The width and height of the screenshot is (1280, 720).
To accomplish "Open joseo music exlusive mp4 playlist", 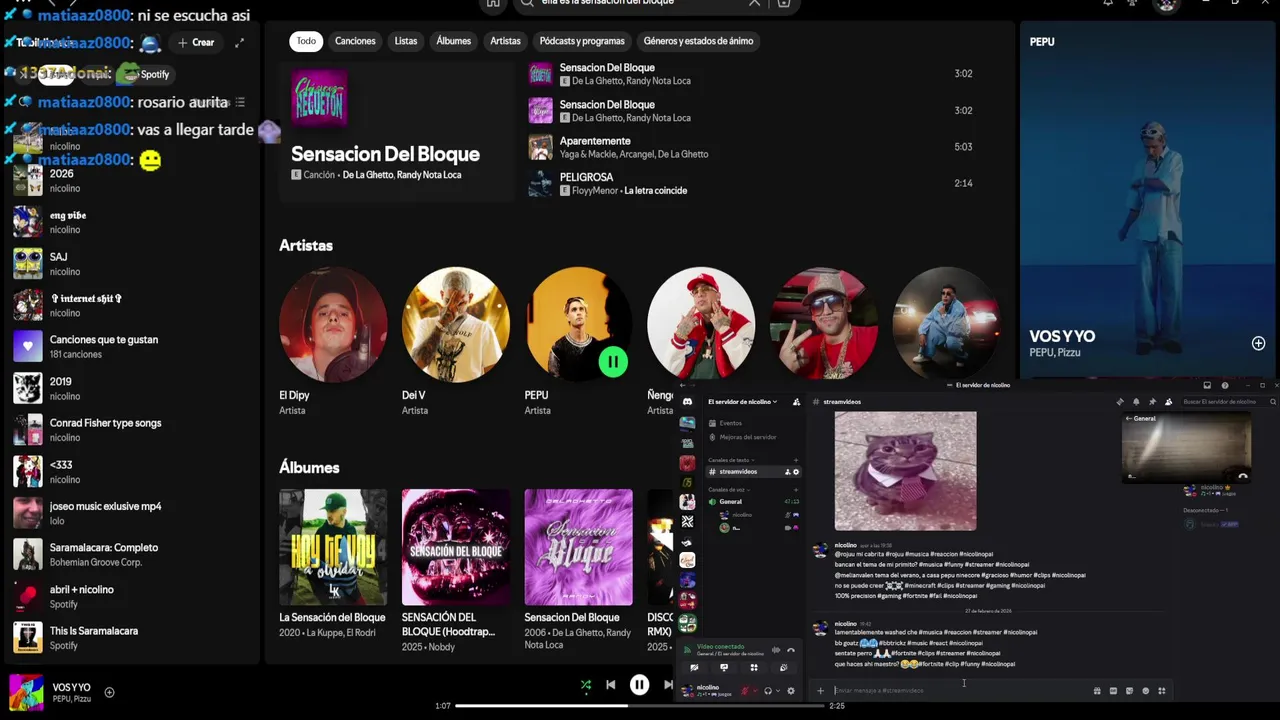I will point(130,513).
